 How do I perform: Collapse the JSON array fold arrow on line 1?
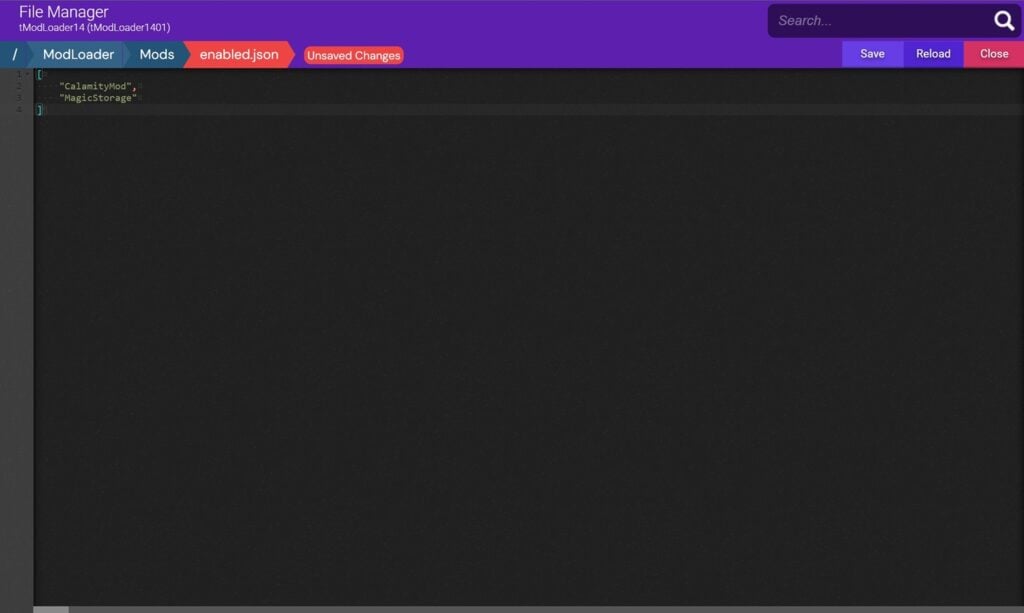tap(28, 74)
